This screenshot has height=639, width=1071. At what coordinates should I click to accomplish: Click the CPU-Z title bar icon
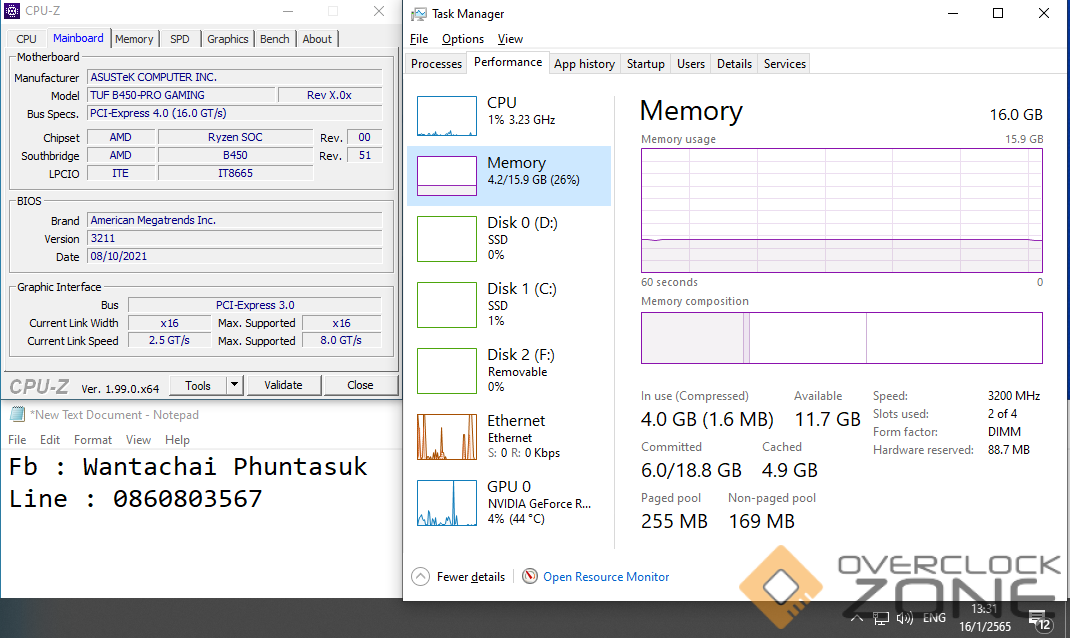[x=13, y=12]
